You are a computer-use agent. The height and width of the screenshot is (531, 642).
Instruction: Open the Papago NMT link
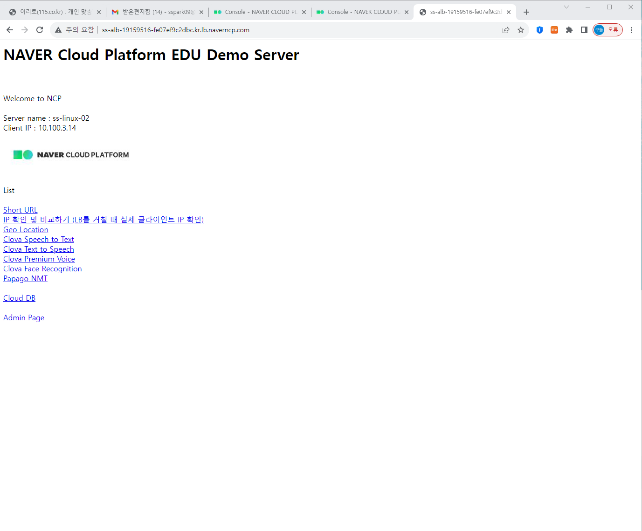click(25, 279)
